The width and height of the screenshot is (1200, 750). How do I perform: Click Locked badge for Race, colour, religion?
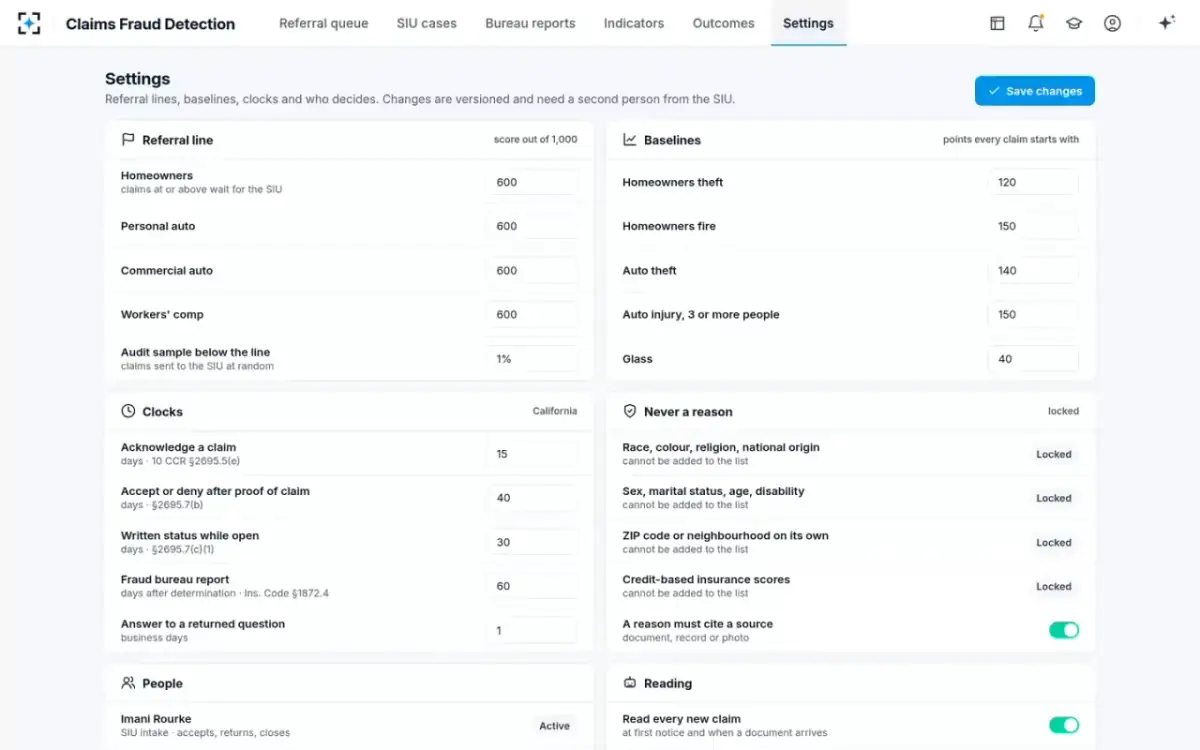tap(1054, 454)
